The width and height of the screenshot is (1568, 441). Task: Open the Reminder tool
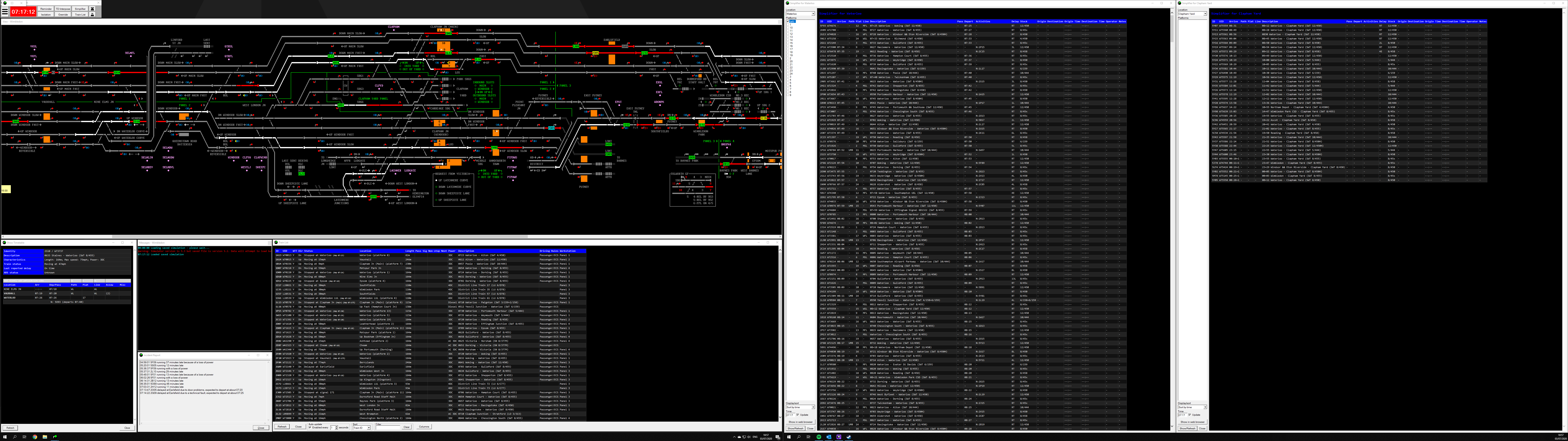(46, 9)
